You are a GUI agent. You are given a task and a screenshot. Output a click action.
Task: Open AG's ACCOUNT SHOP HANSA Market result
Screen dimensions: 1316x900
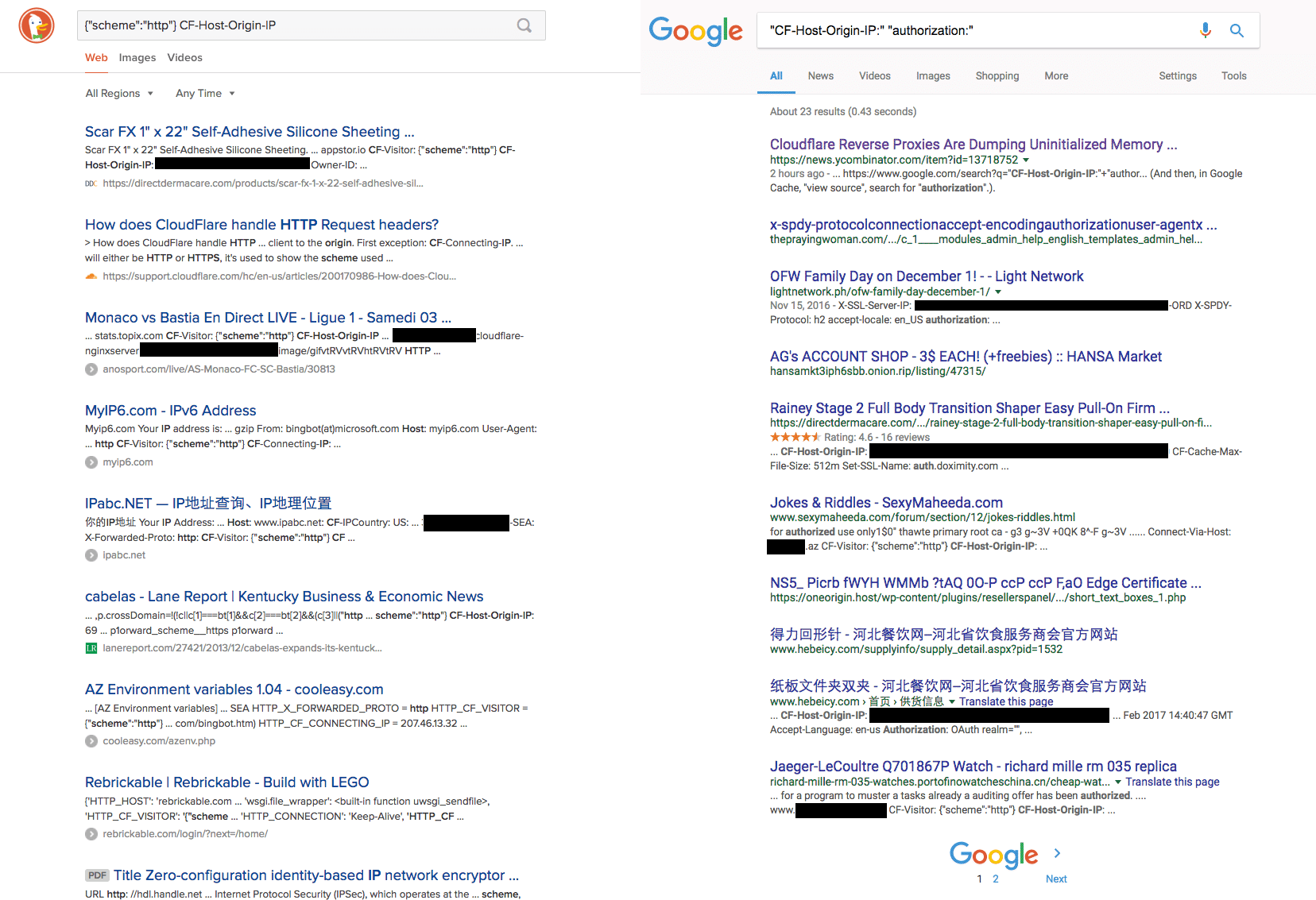point(966,357)
